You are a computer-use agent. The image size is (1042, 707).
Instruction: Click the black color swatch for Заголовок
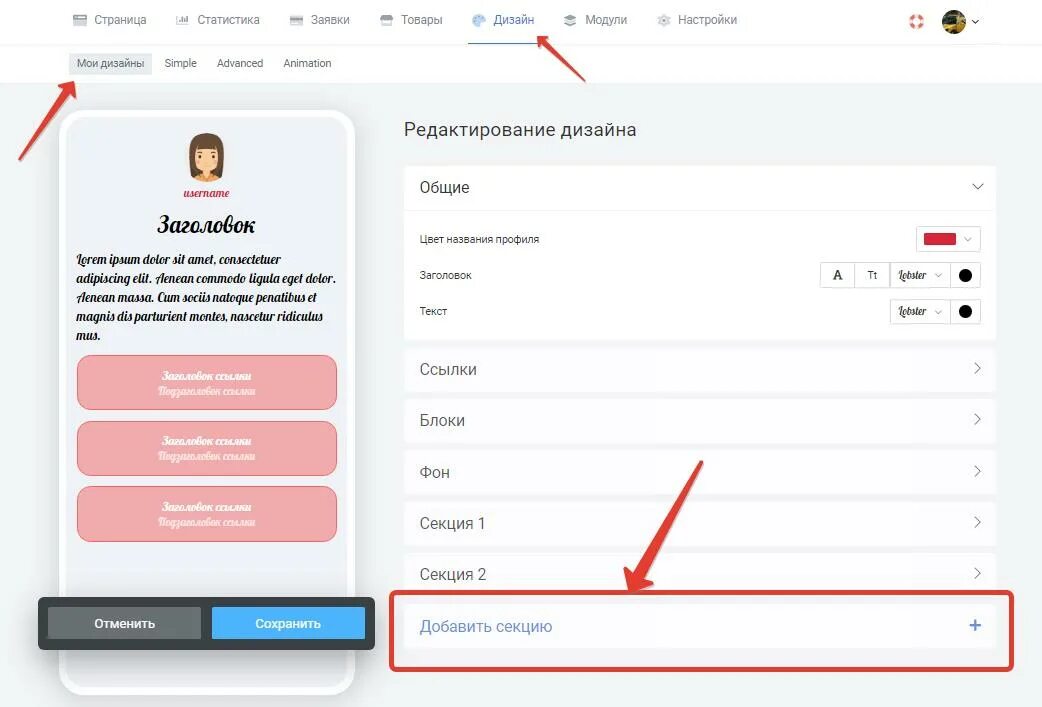(x=966, y=275)
